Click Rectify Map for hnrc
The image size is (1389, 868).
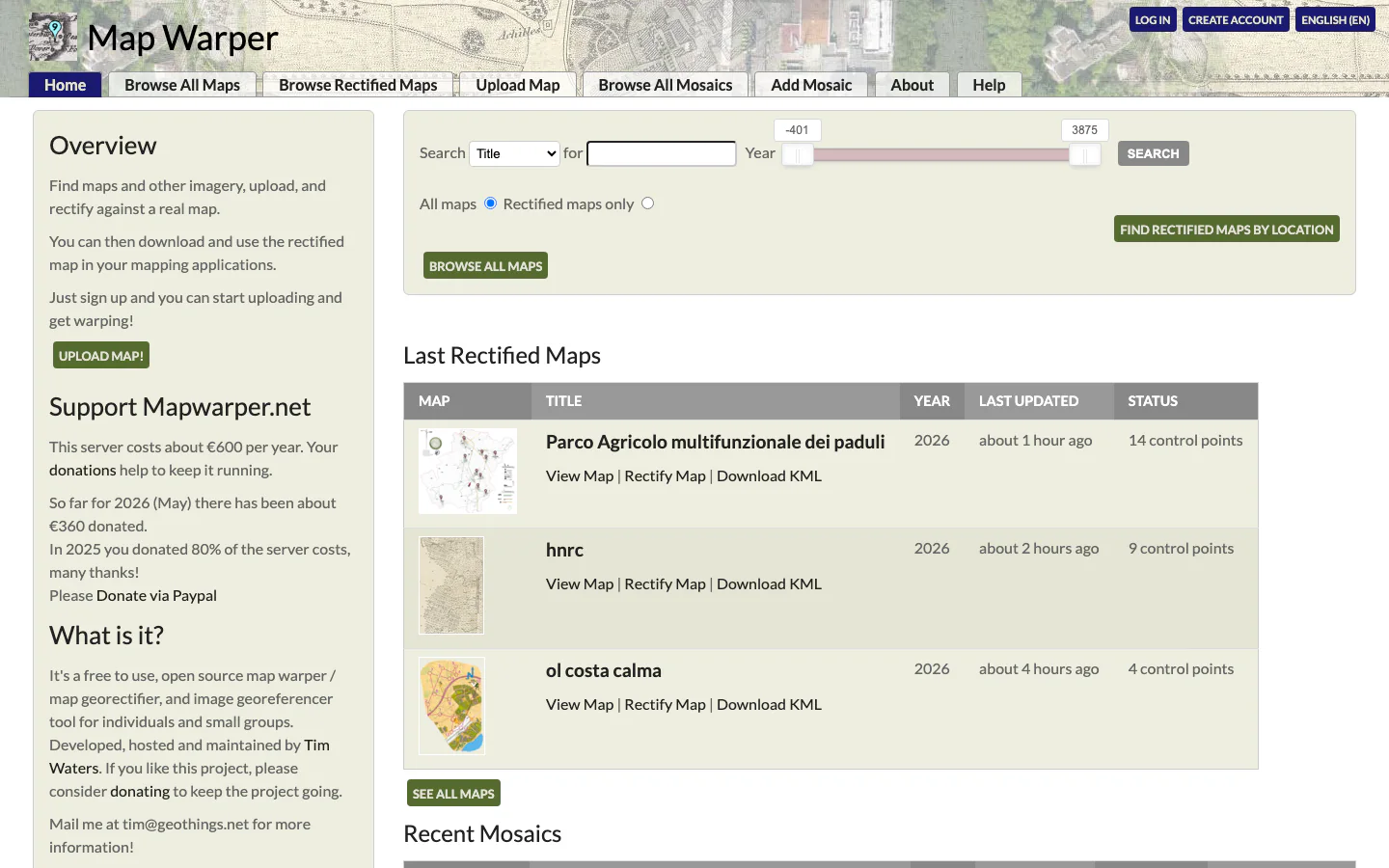click(665, 583)
